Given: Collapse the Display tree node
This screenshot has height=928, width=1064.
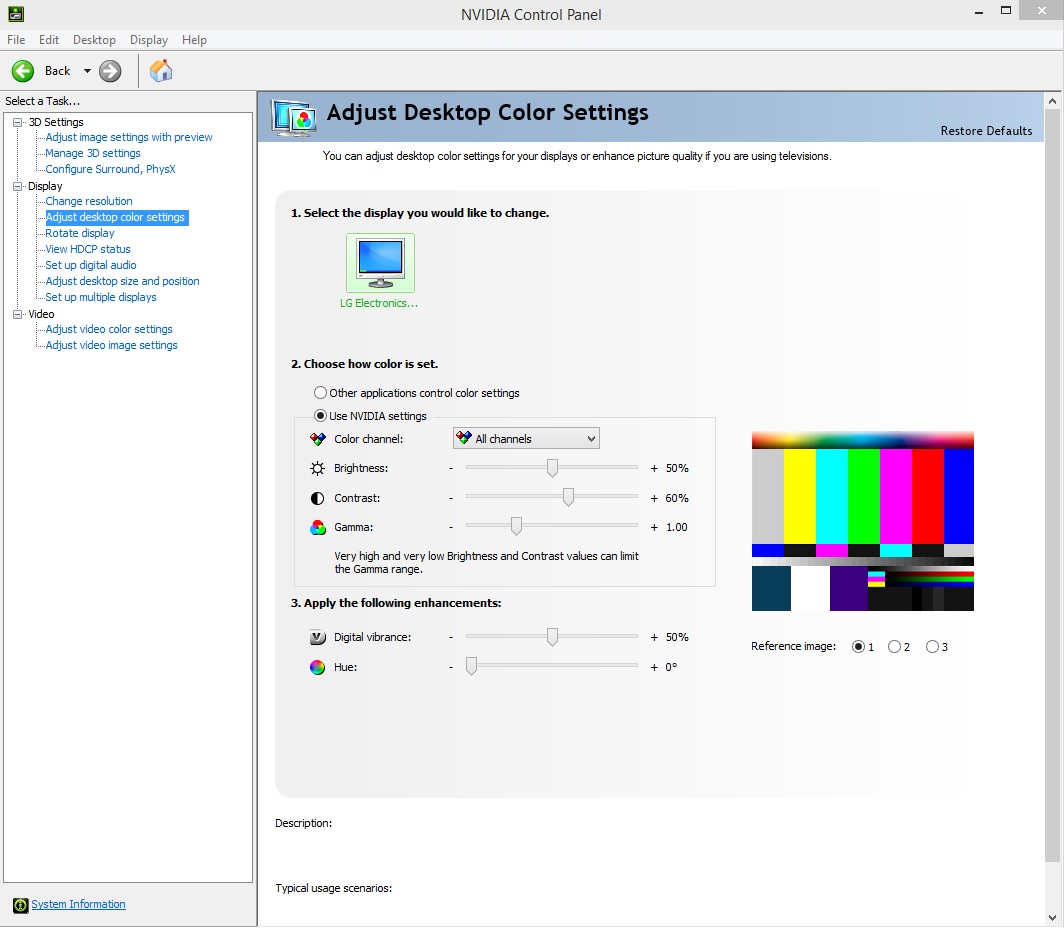Looking at the screenshot, I should tap(18, 186).
